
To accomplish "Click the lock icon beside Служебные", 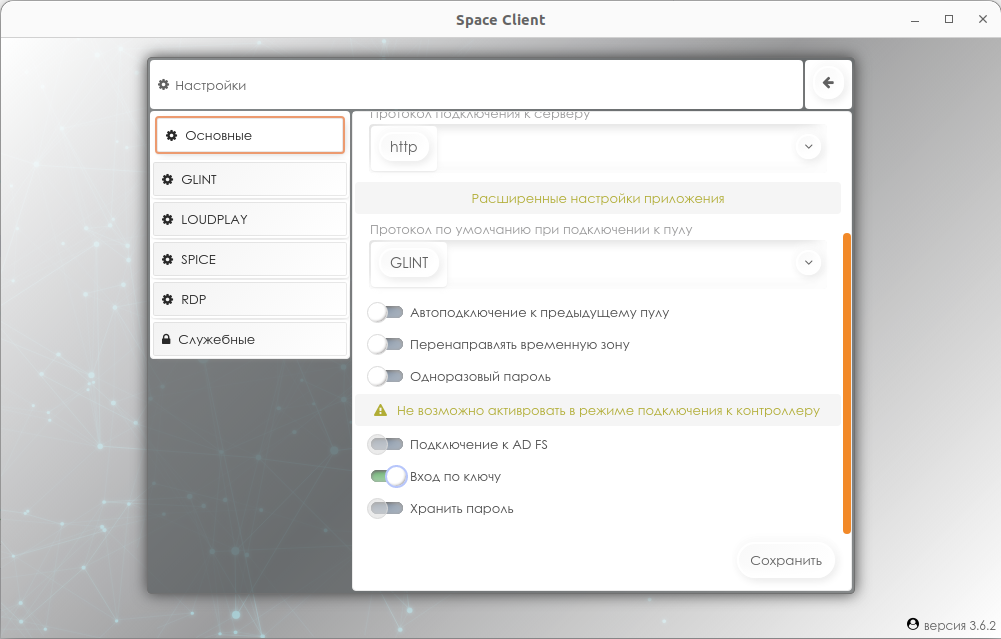I will click(166, 340).
